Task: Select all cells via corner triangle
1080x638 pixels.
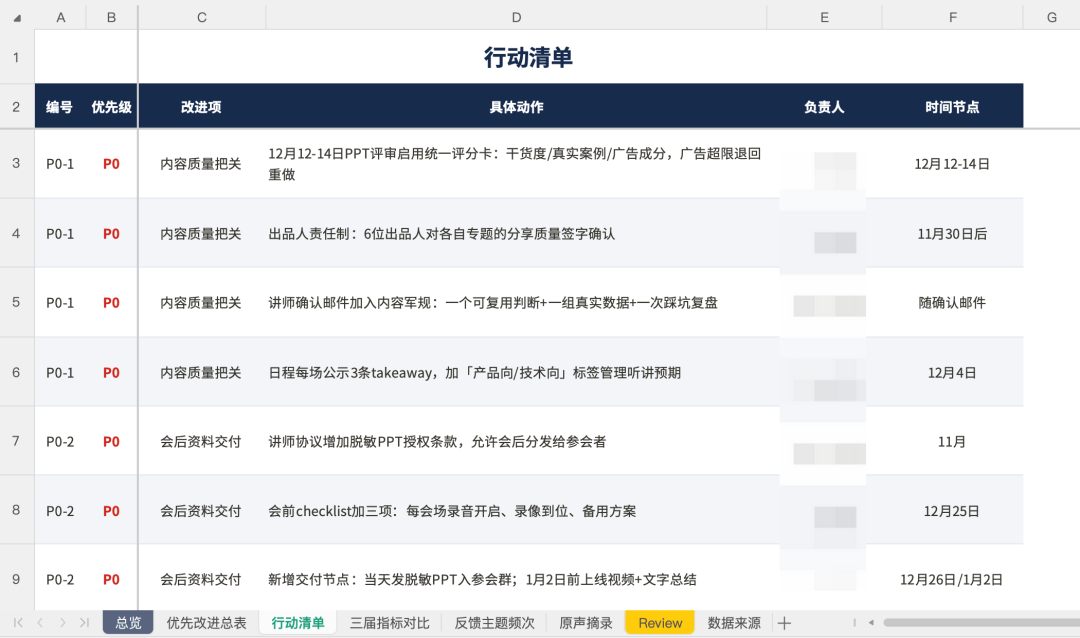Action: 17,18
